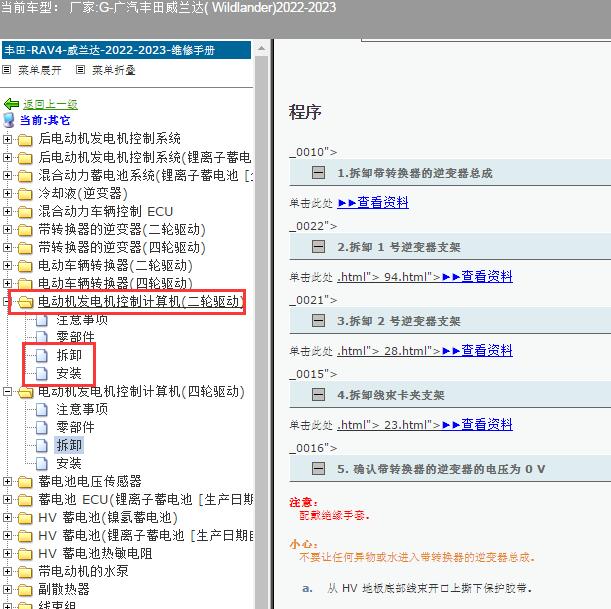Click the folder icon for HV 蓄电池(镍氢蓄电池)

(25, 518)
